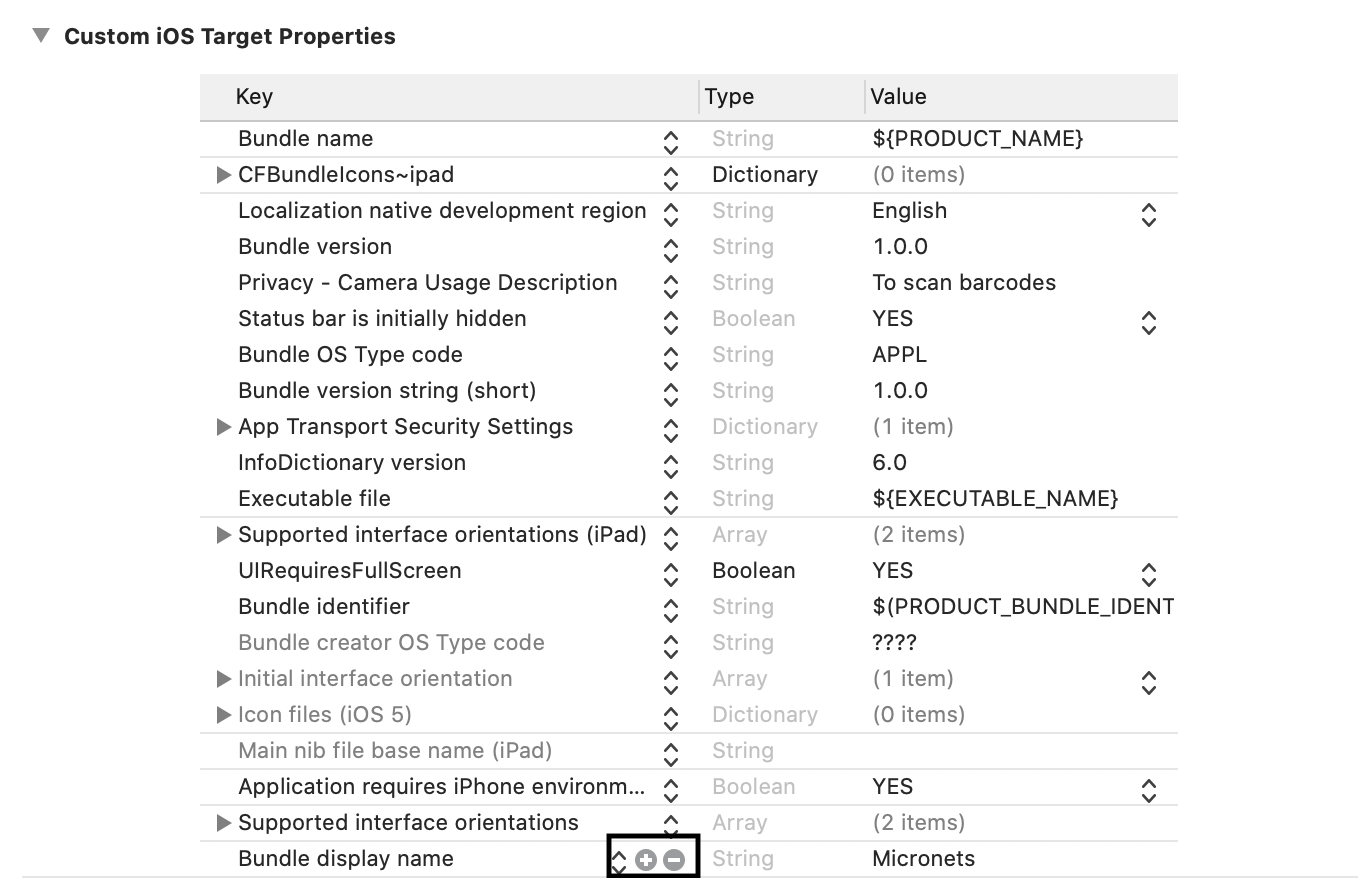The height and width of the screenshot is (878, 1366).
Task: Expand Supported interface orientations (iPad) array
Action: (x=224, y=535)
